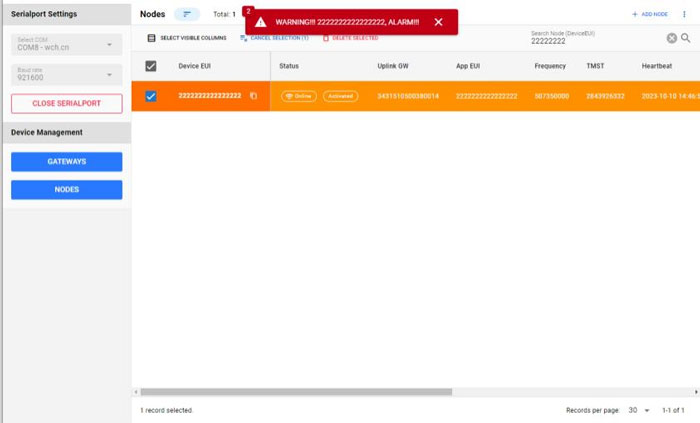The width and height of the screenshot is (700, 423).
Task: Click the Online status badge
Action: tap(298, 96)
